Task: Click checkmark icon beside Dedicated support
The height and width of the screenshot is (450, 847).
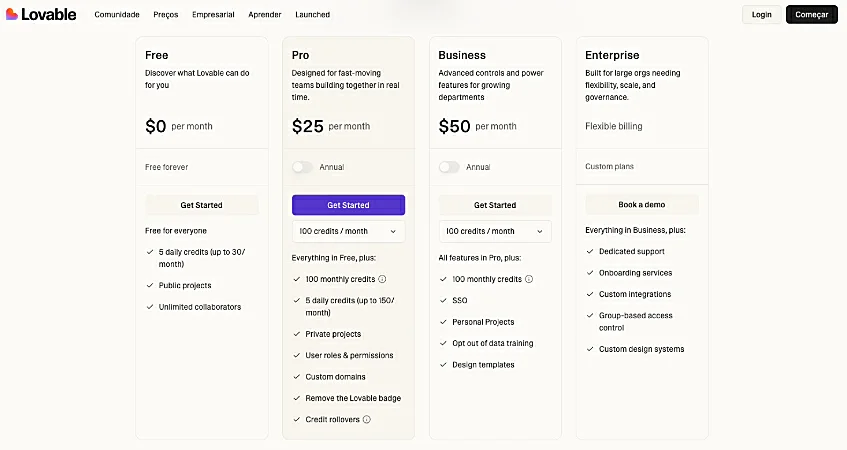Action: (x=590, y=251)
